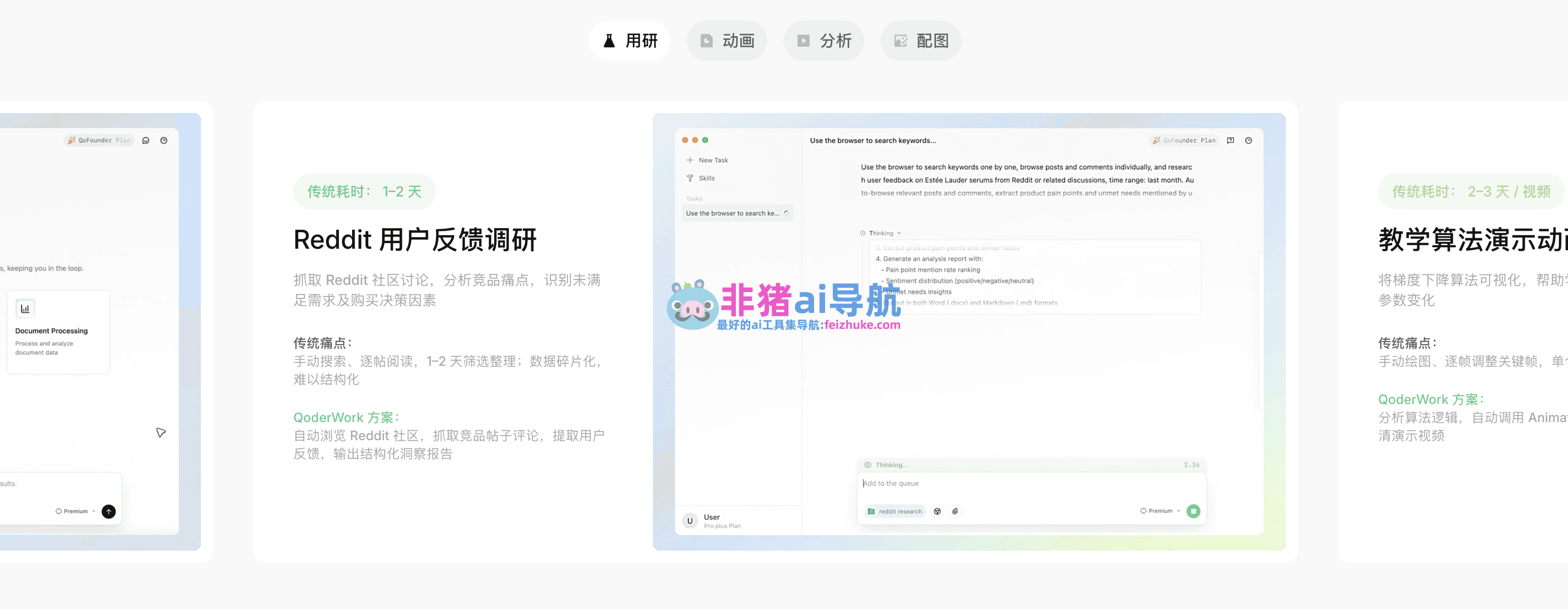Click the bar chart icon on Document Processing card
The width and height of the screenshot is (1568, 609).
25,309
